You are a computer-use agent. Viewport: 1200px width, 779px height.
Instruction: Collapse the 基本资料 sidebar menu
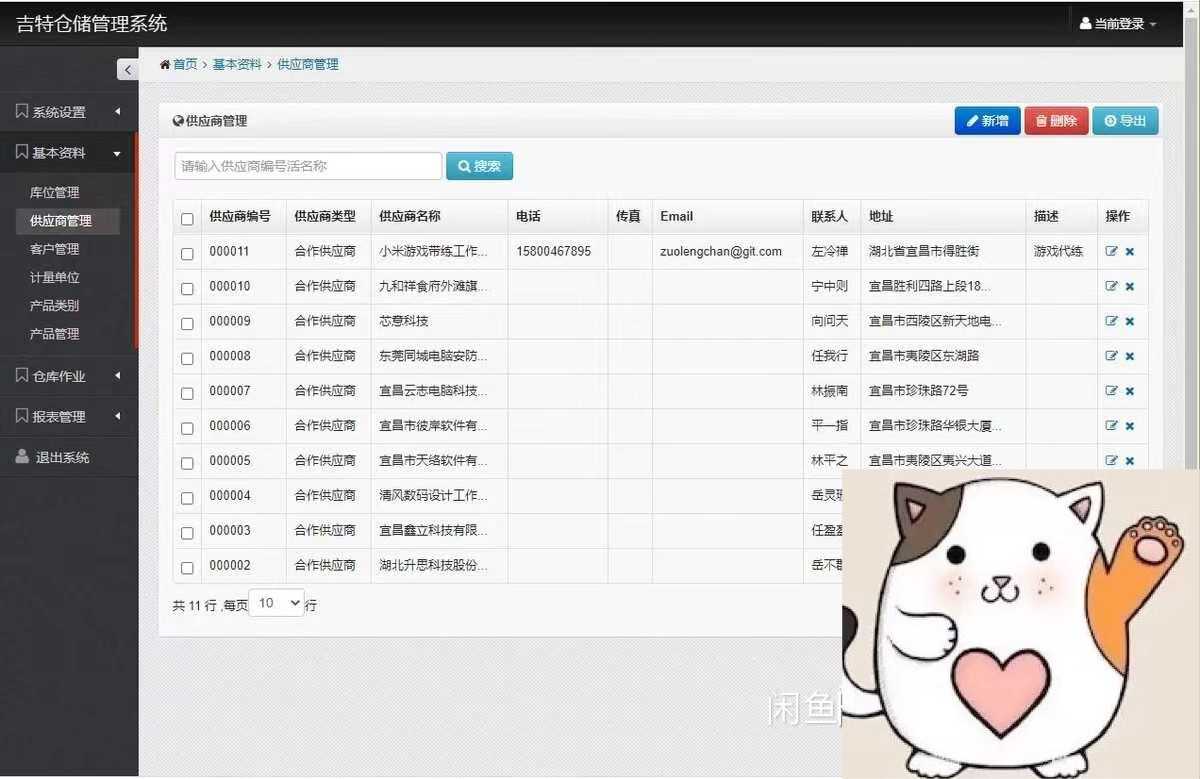coord(69,153)
